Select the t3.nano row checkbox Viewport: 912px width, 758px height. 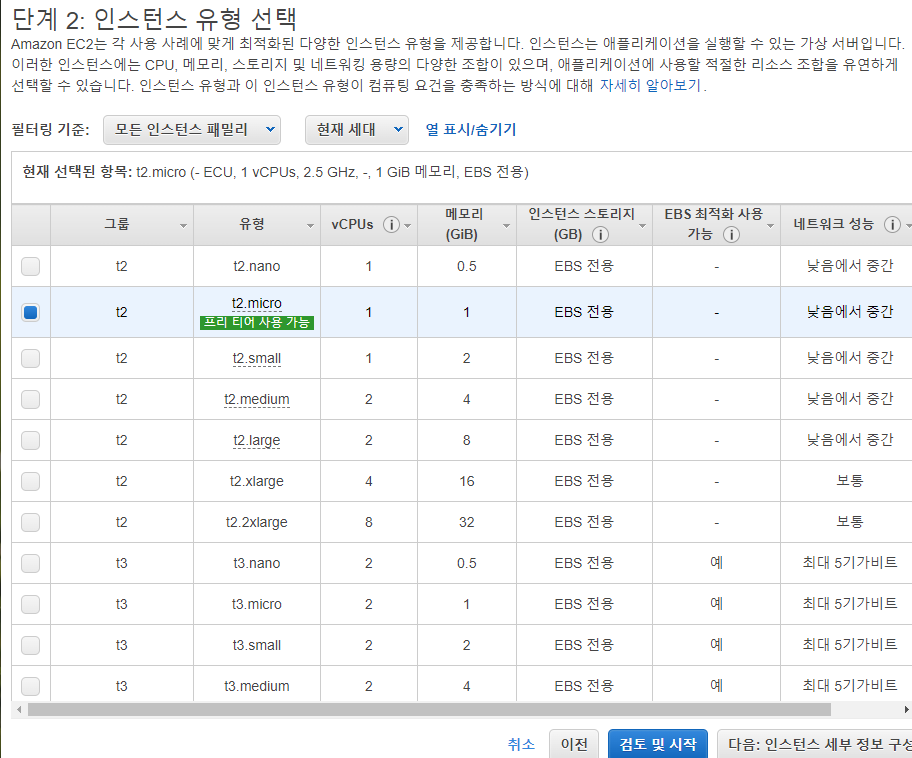[x=30, y=563]
